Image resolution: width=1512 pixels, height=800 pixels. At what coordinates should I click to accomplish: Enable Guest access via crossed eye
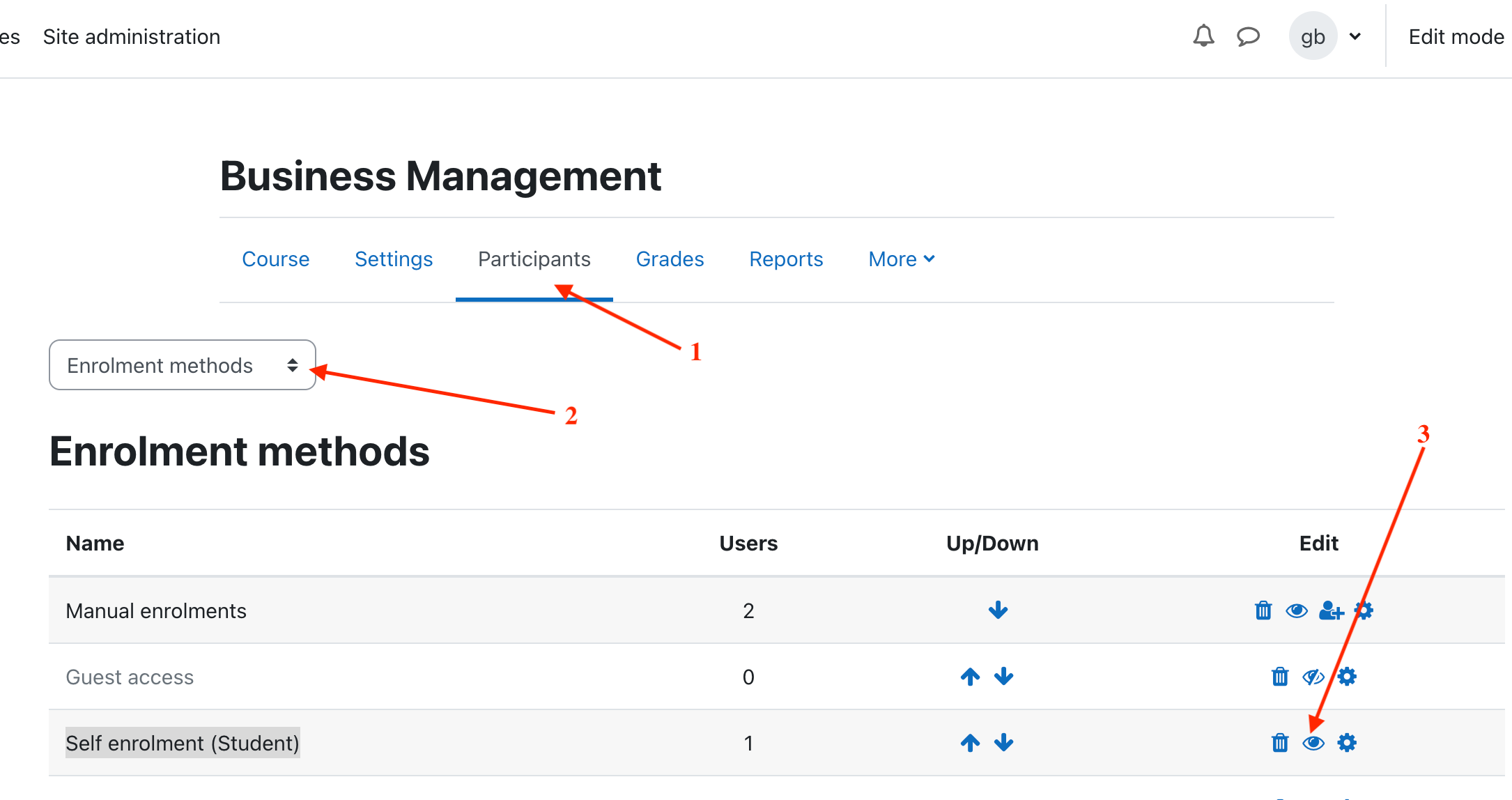[1313, 676]
